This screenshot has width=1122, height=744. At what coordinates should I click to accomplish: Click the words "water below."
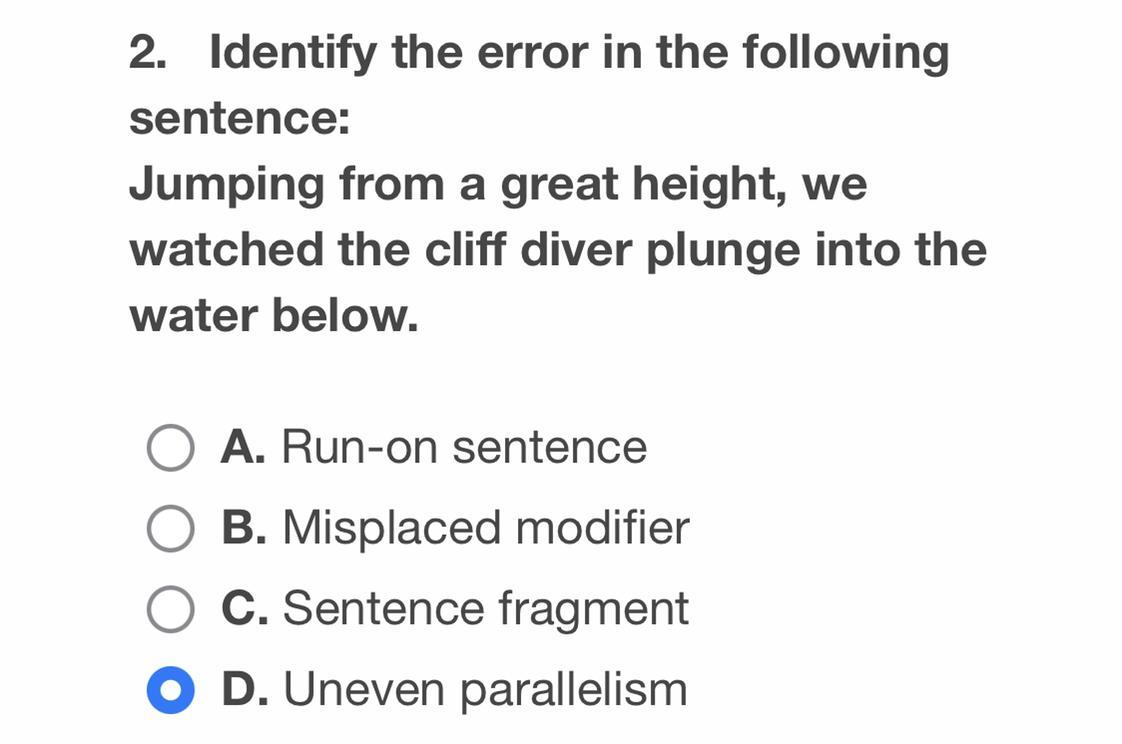[273, 316]
